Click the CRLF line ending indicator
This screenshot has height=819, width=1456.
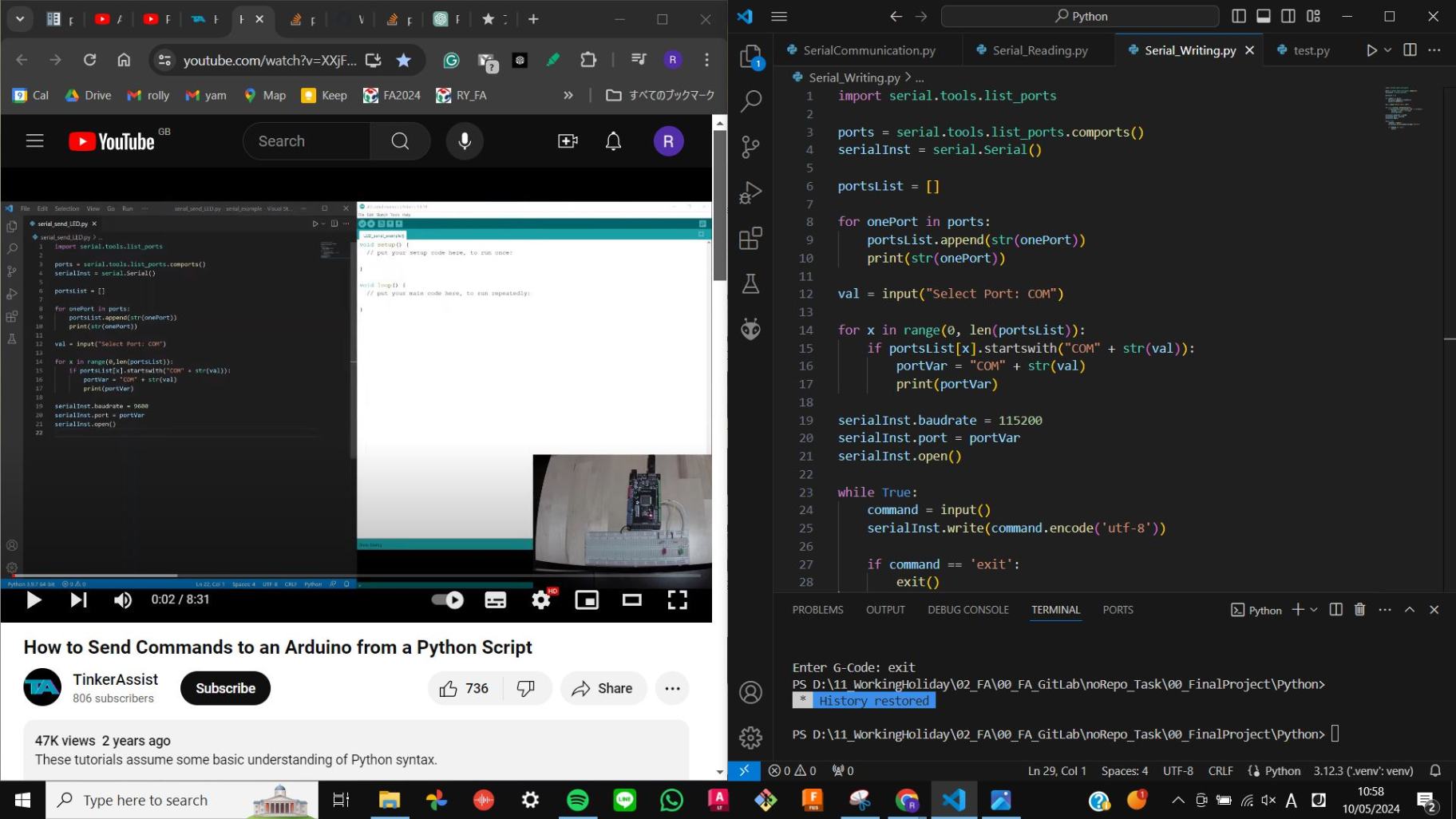coord(1221,770)
